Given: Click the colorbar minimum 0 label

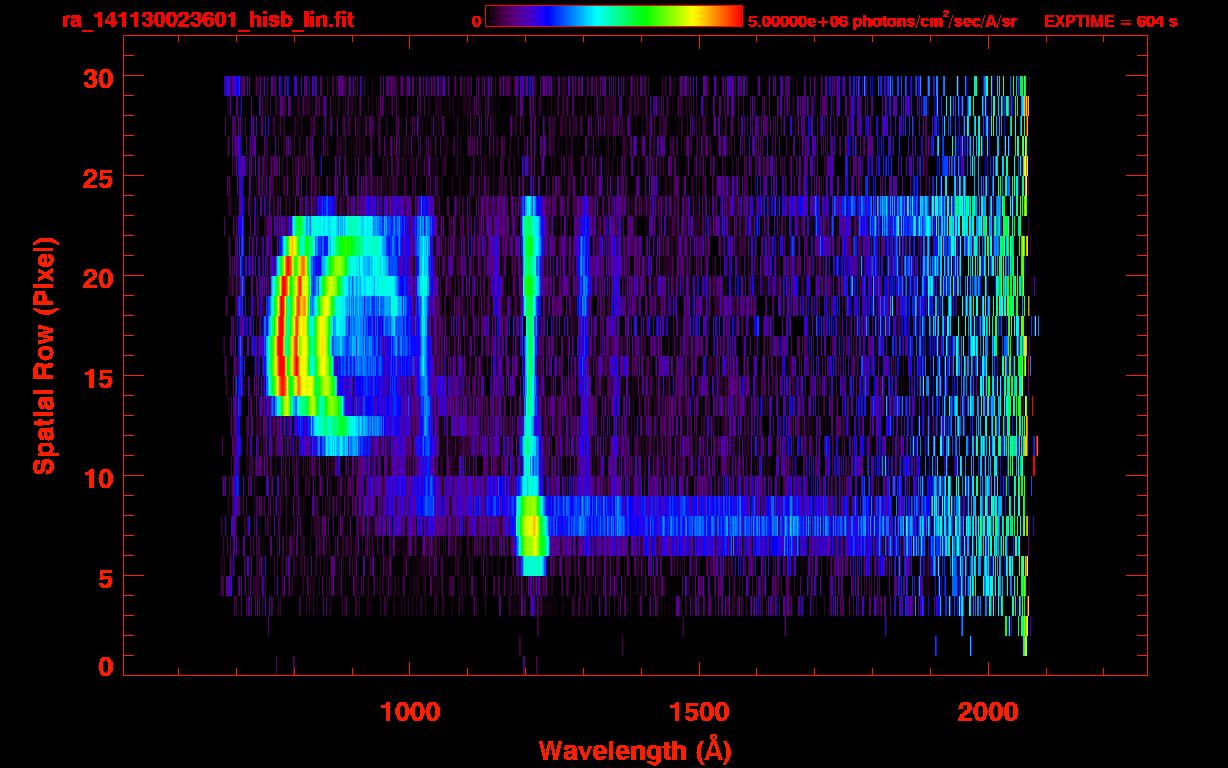Looking at the screenshot, I should tap(476, 22).
